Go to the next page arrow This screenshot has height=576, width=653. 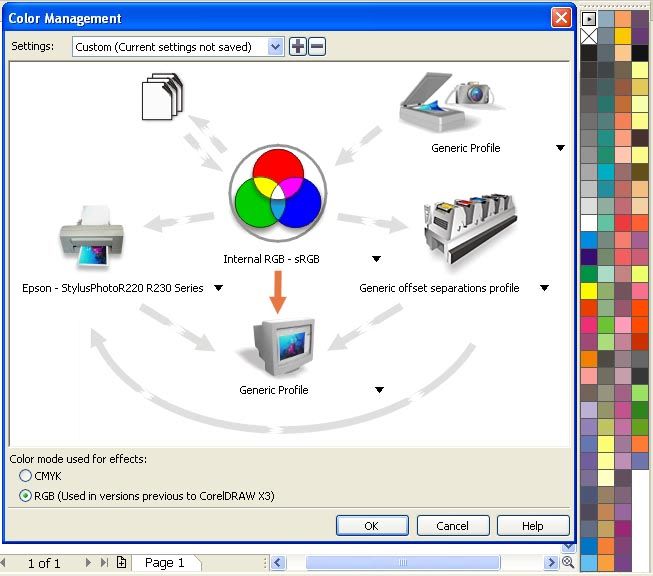tap(87, 563)
